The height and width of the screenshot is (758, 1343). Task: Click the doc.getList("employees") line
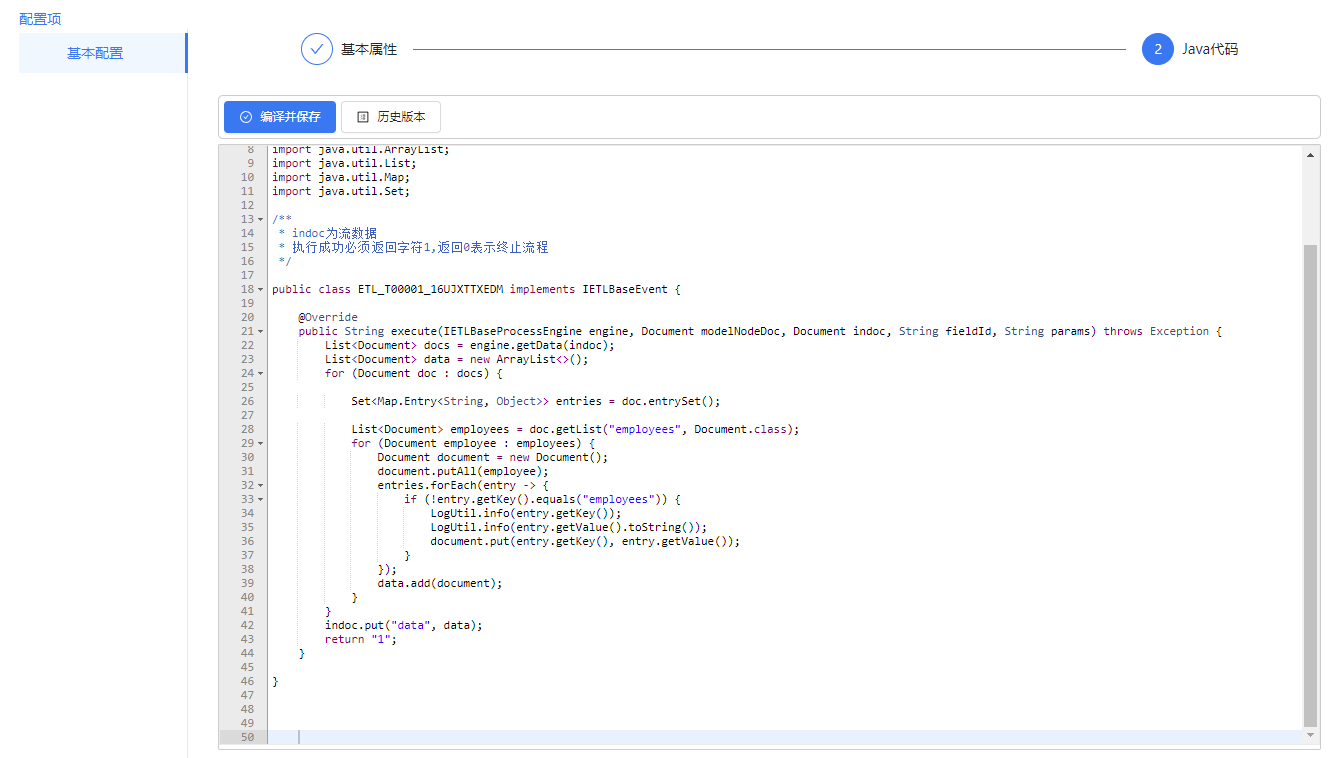576,429
